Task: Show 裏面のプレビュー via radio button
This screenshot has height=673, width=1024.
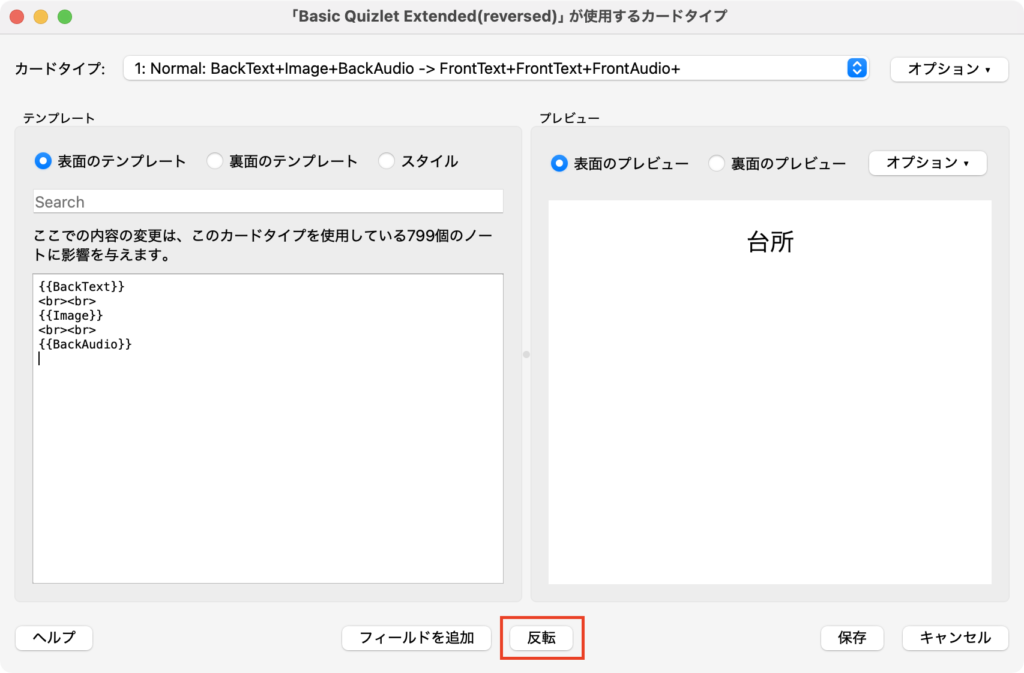Action: [717, 163]
